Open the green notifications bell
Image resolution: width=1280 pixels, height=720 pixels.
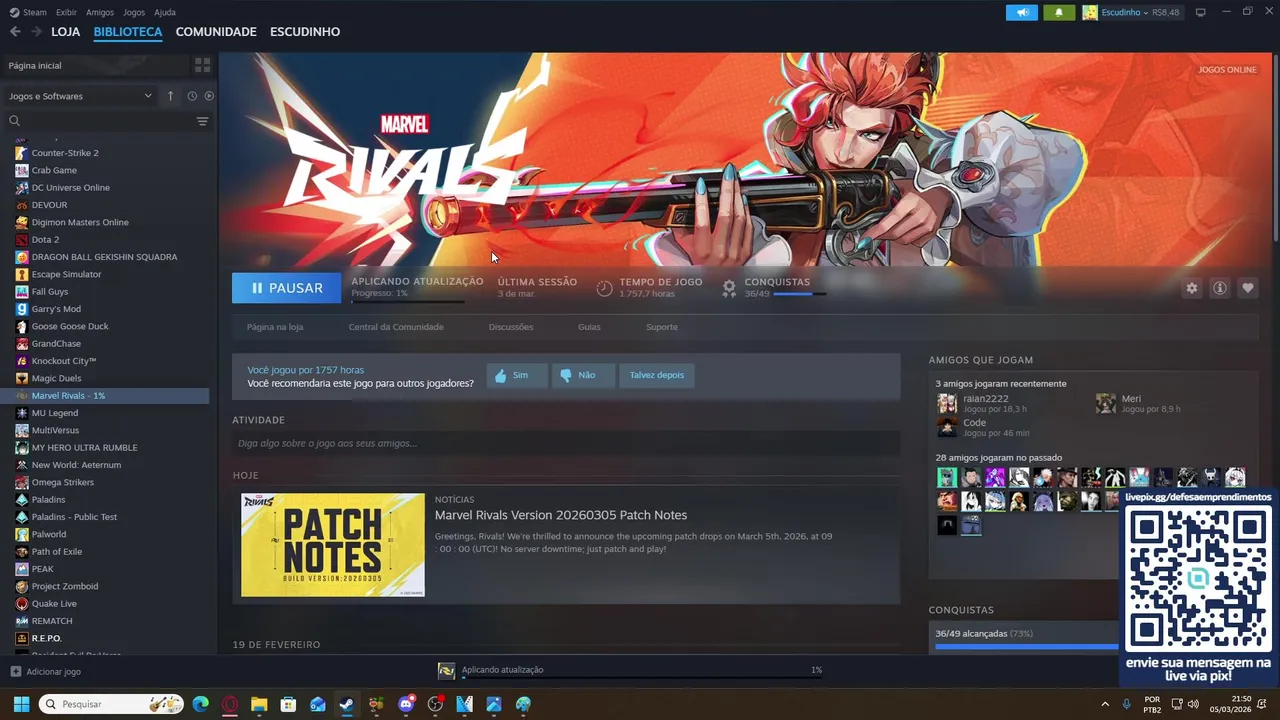(1059, 12)
